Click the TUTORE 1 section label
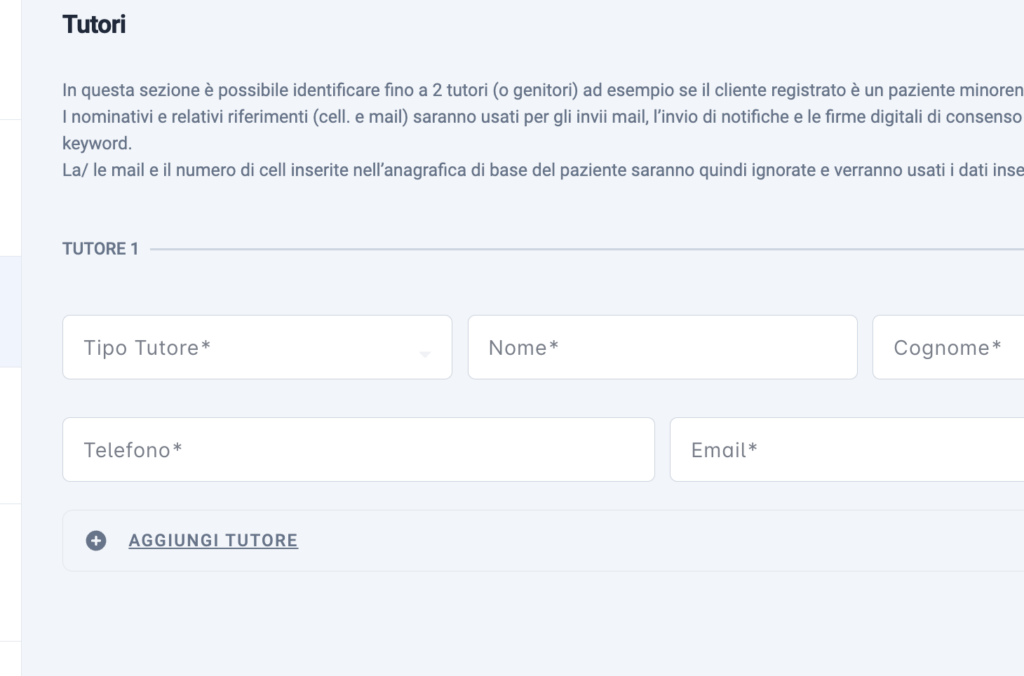1024x676 pixels. [x=101, y=249]
